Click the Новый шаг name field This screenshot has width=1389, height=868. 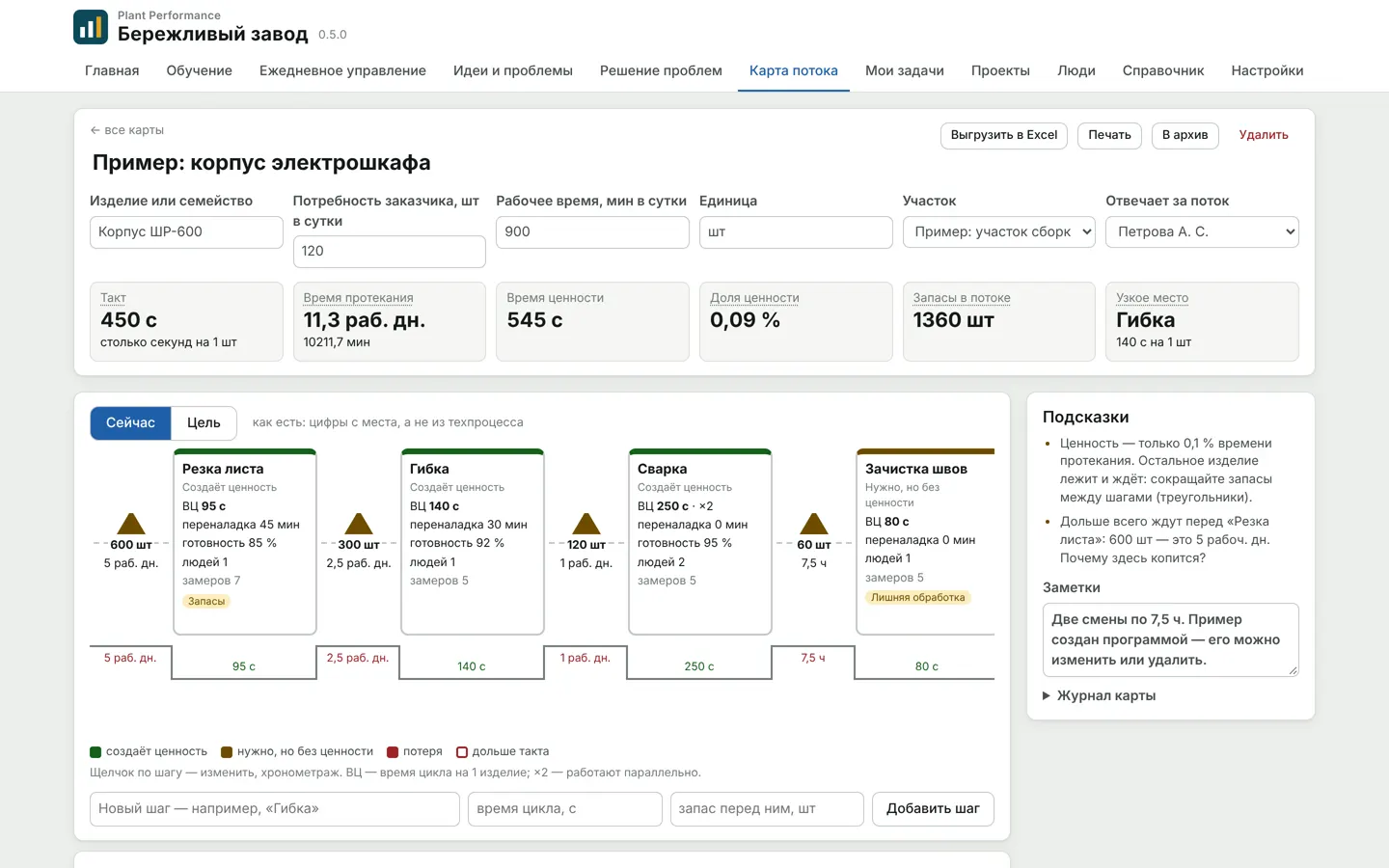pyautogui.click(x=275, y=809)
